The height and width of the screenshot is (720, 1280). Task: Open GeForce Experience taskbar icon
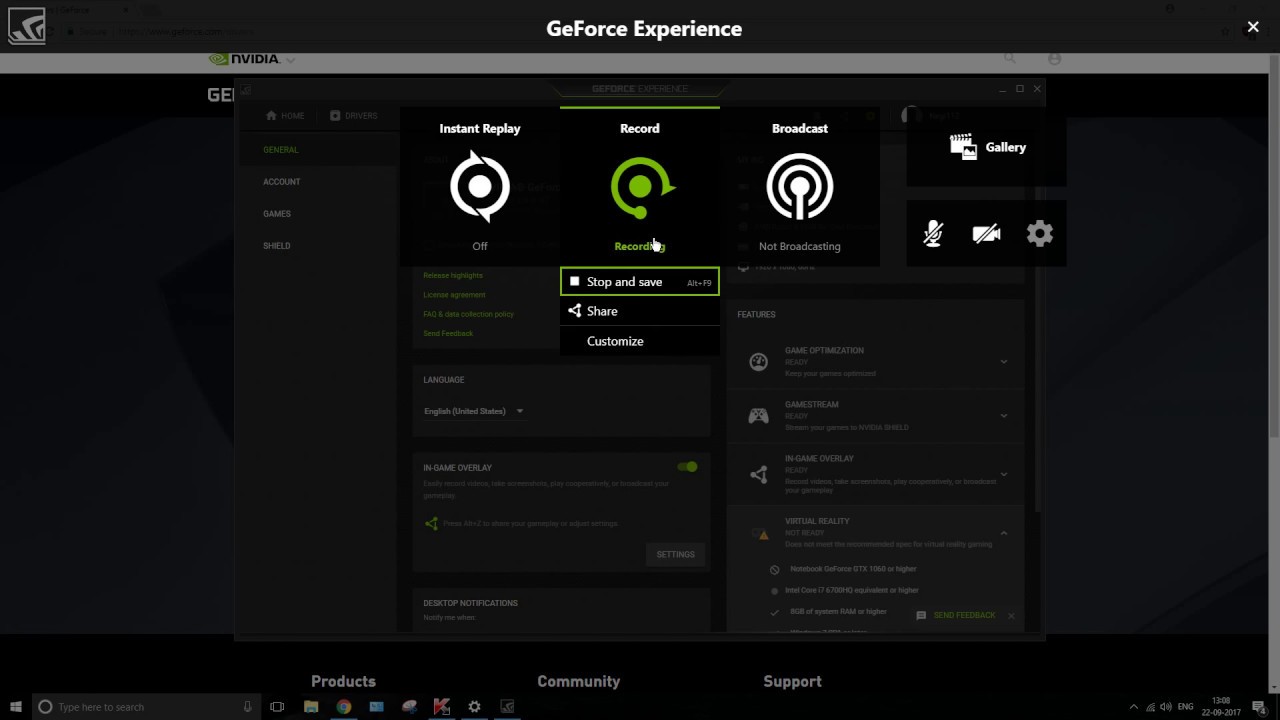point(507,707)
